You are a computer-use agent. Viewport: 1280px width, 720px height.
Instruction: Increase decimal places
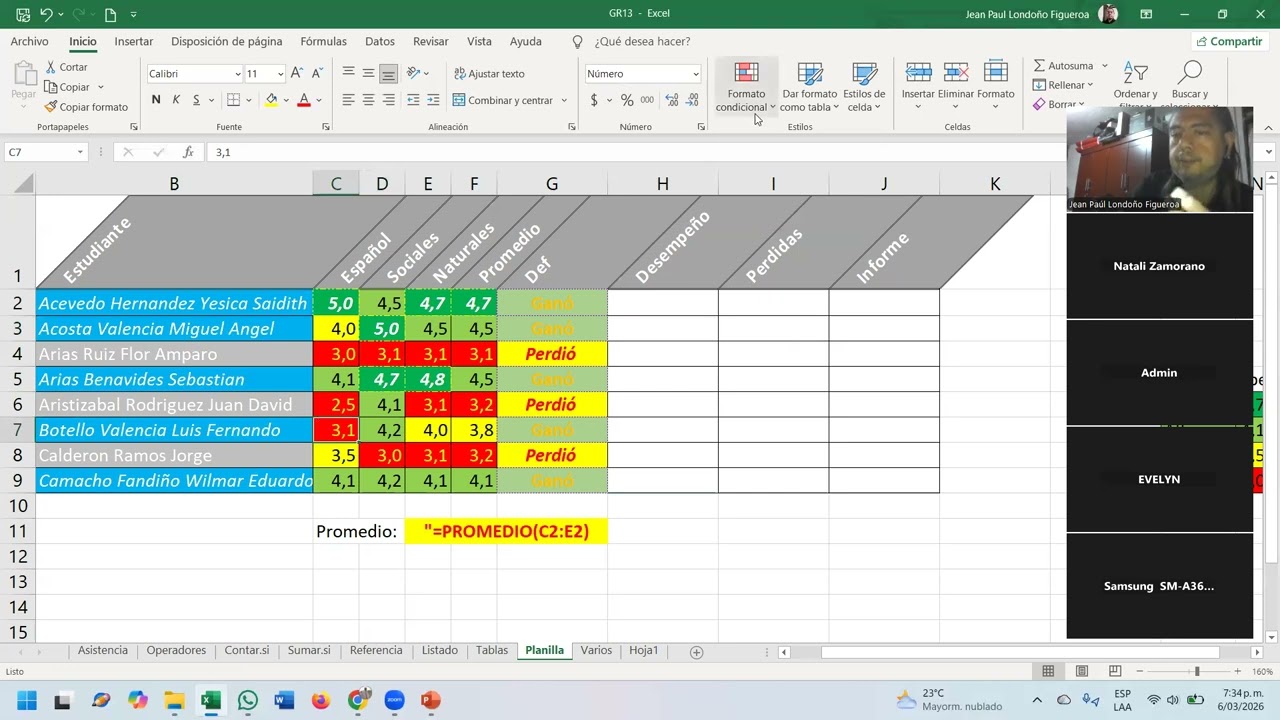(672, 100)
